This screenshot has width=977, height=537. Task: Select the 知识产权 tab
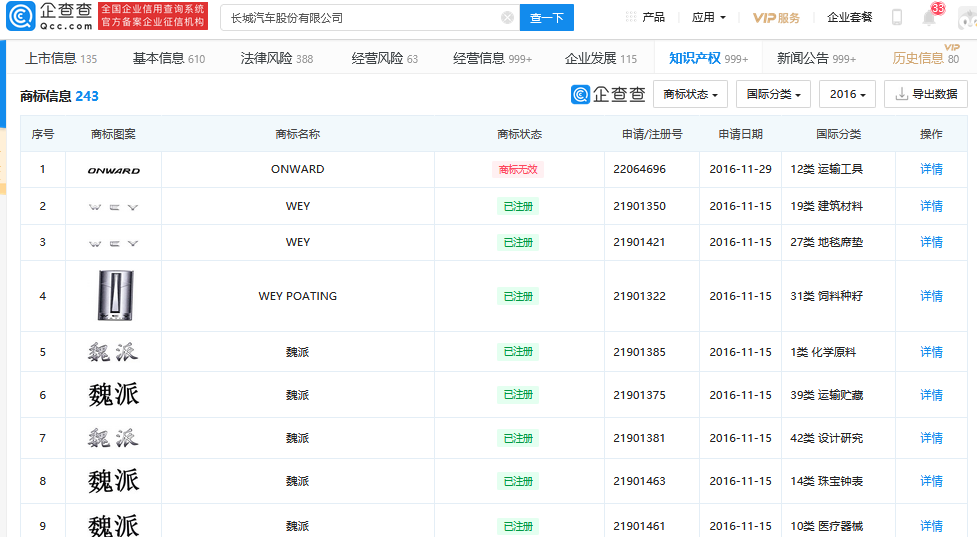click(708, 58)
